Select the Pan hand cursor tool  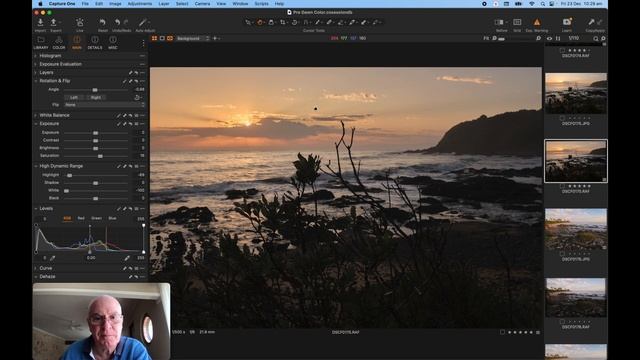pyautogui.click(x=260, y=22)
